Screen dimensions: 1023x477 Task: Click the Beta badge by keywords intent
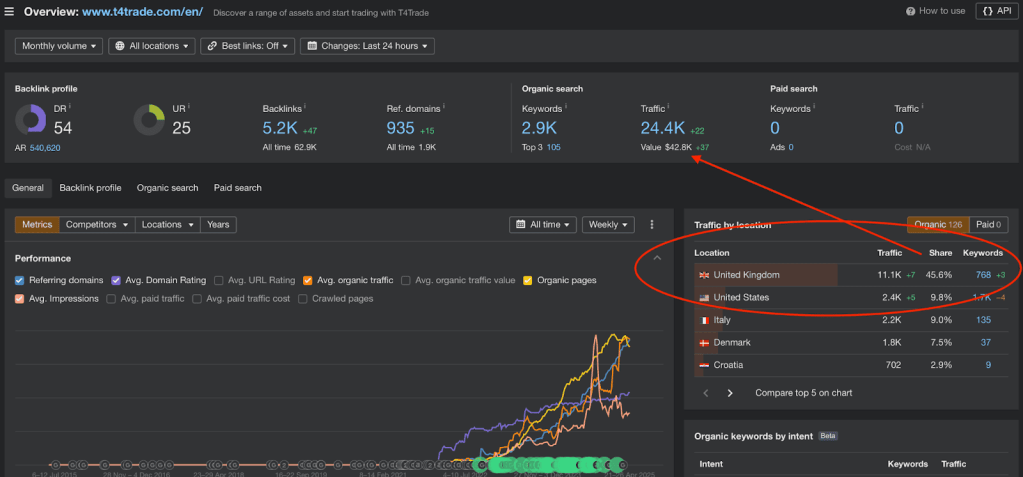[x=828, y=435]
